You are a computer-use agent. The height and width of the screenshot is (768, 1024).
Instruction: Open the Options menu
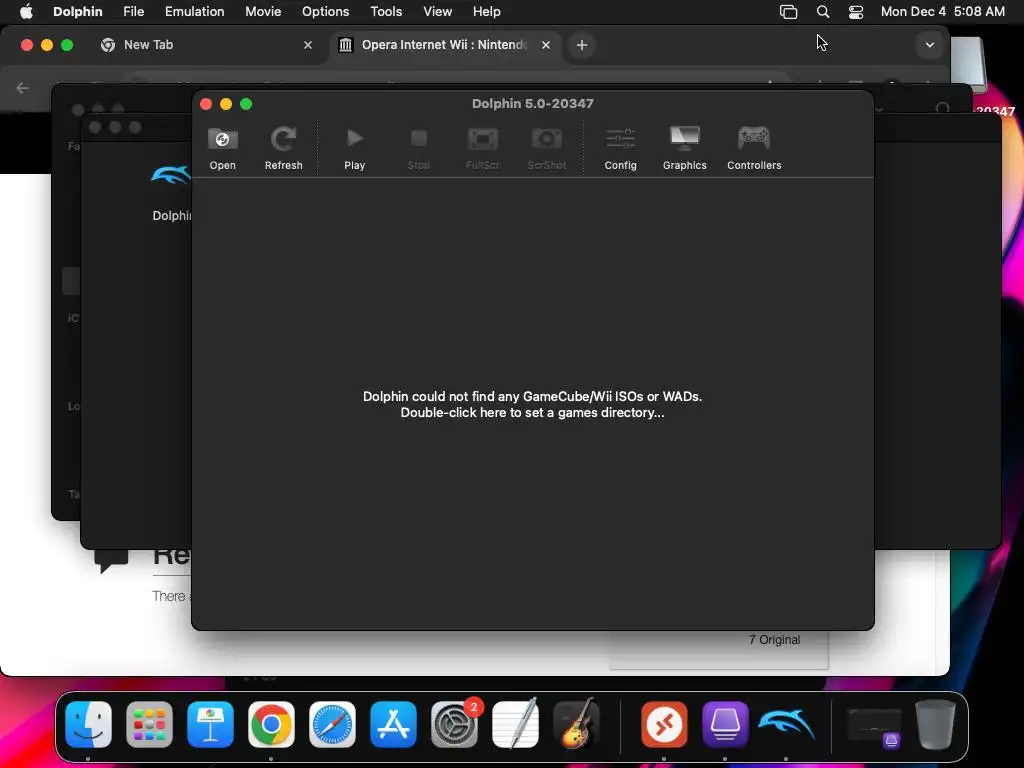pos(325,12)
